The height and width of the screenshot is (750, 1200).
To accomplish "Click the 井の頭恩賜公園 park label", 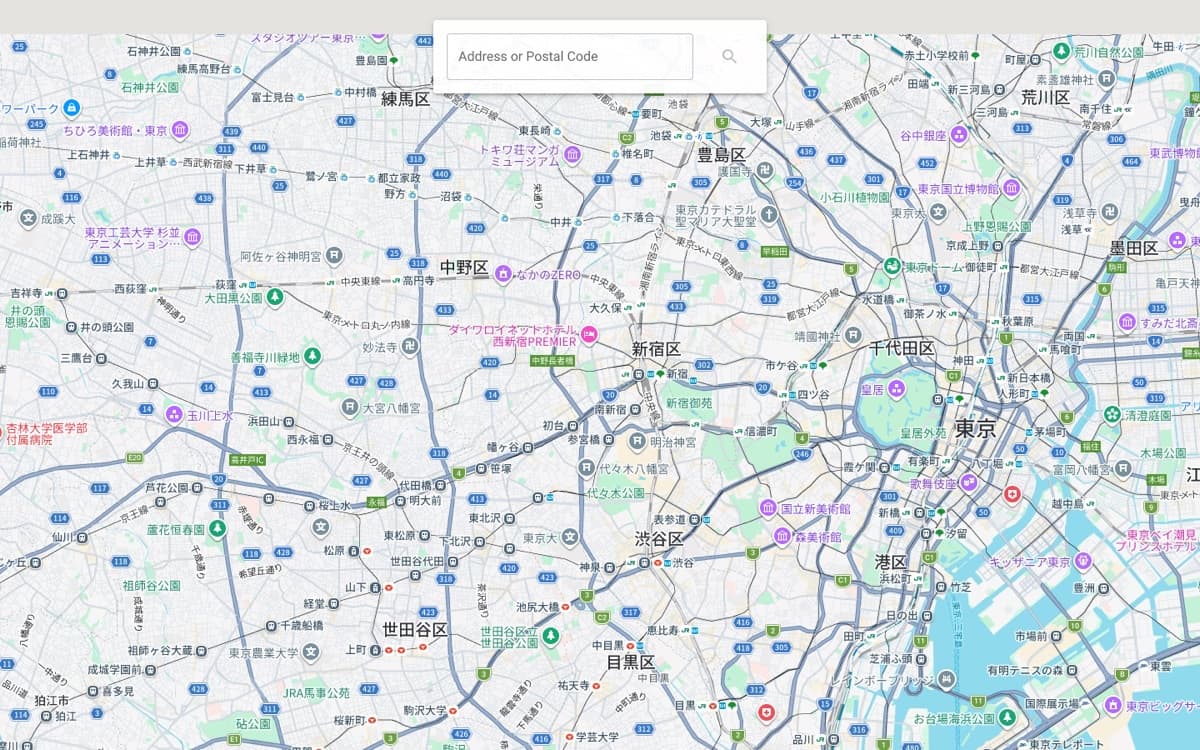I will (x=27, y=316).
